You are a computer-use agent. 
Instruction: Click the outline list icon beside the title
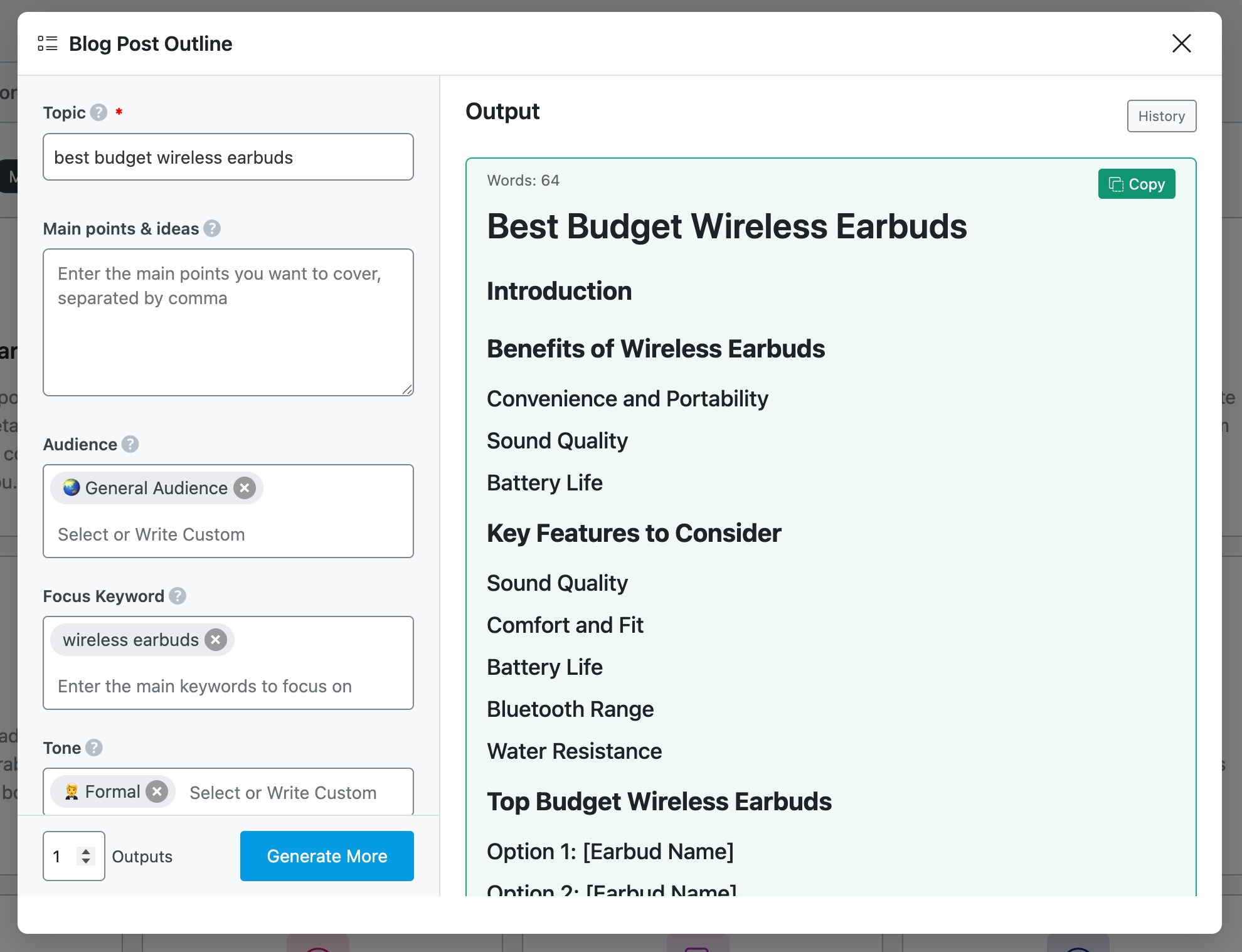[x=48, y=43]
